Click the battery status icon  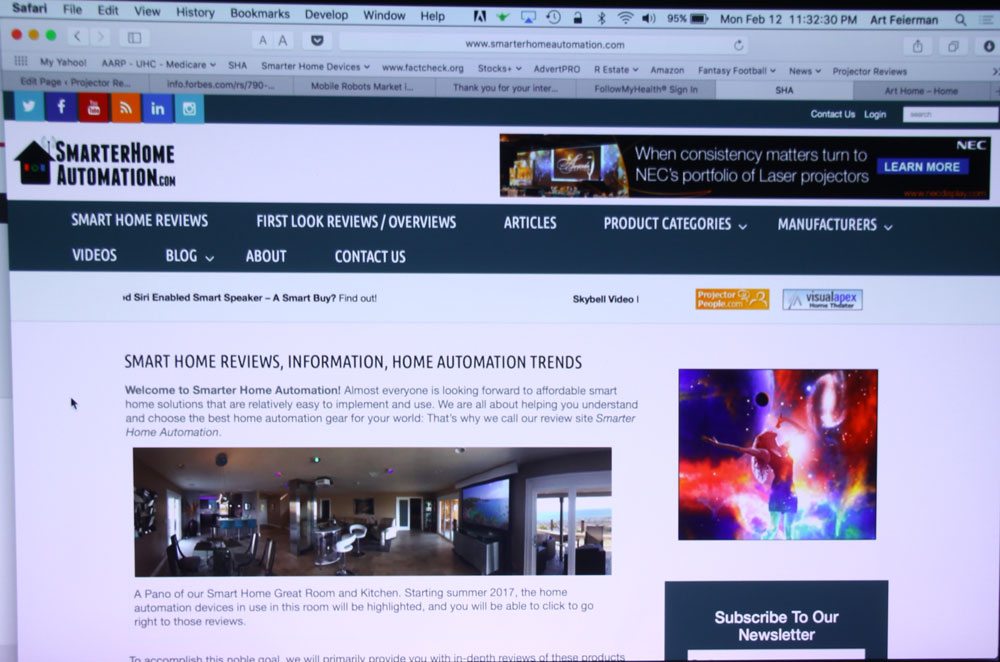point(700,19)
